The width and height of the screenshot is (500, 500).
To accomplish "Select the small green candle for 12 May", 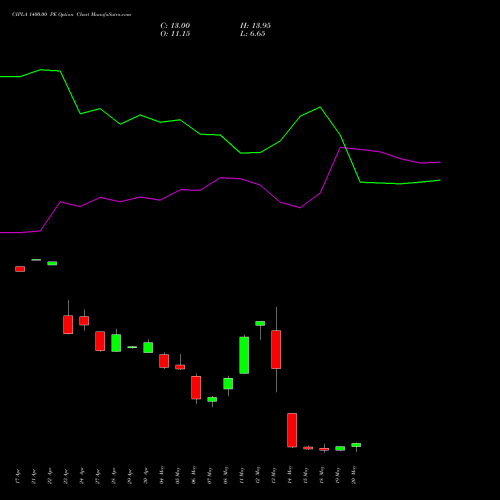I will pos(260,323).
